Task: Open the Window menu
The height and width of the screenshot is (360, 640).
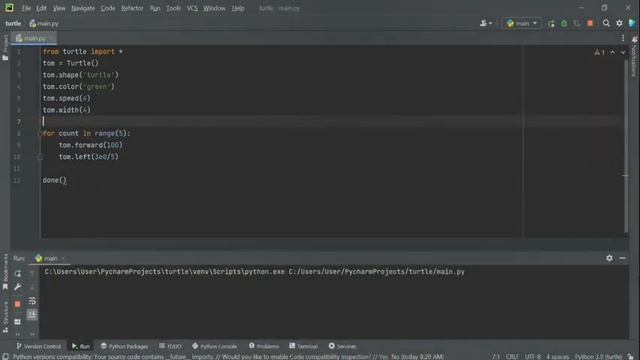Action: [x=214, y=8]
